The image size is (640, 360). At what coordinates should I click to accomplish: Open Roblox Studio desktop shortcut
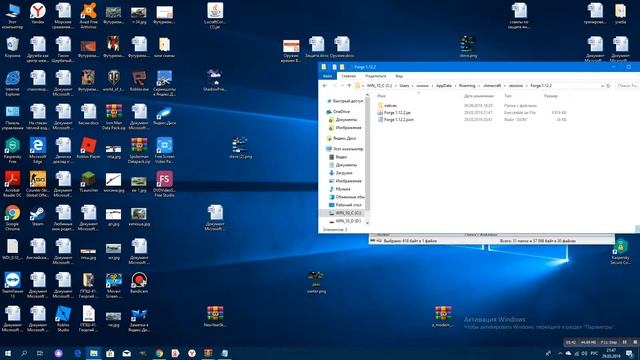coord(63,318)
